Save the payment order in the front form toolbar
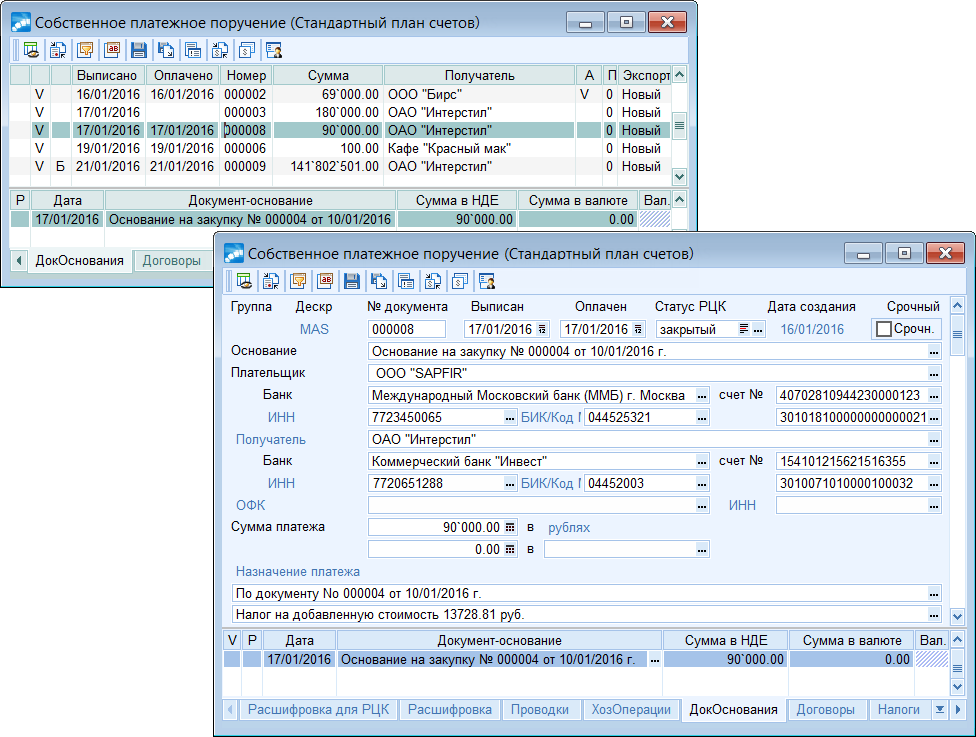 (x=352, y=281)
